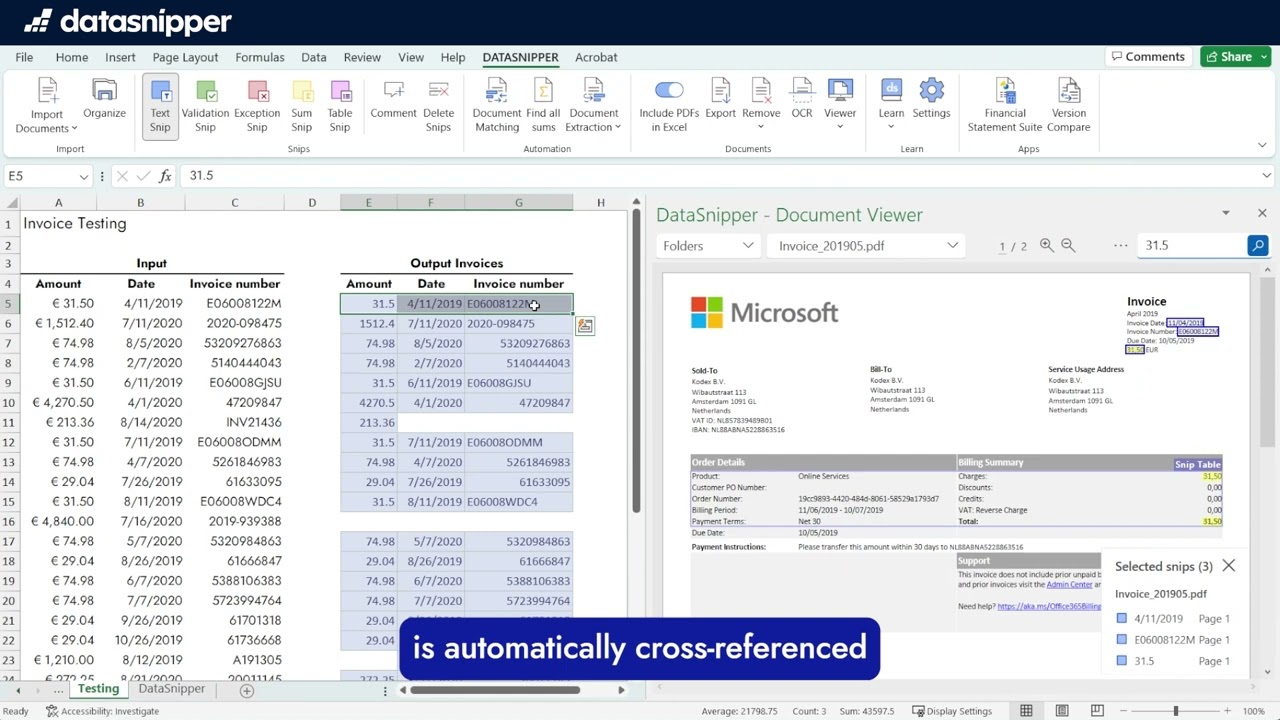
Task: Toggle the 31.5 snip checkbox
Action: pos(1122,661)
